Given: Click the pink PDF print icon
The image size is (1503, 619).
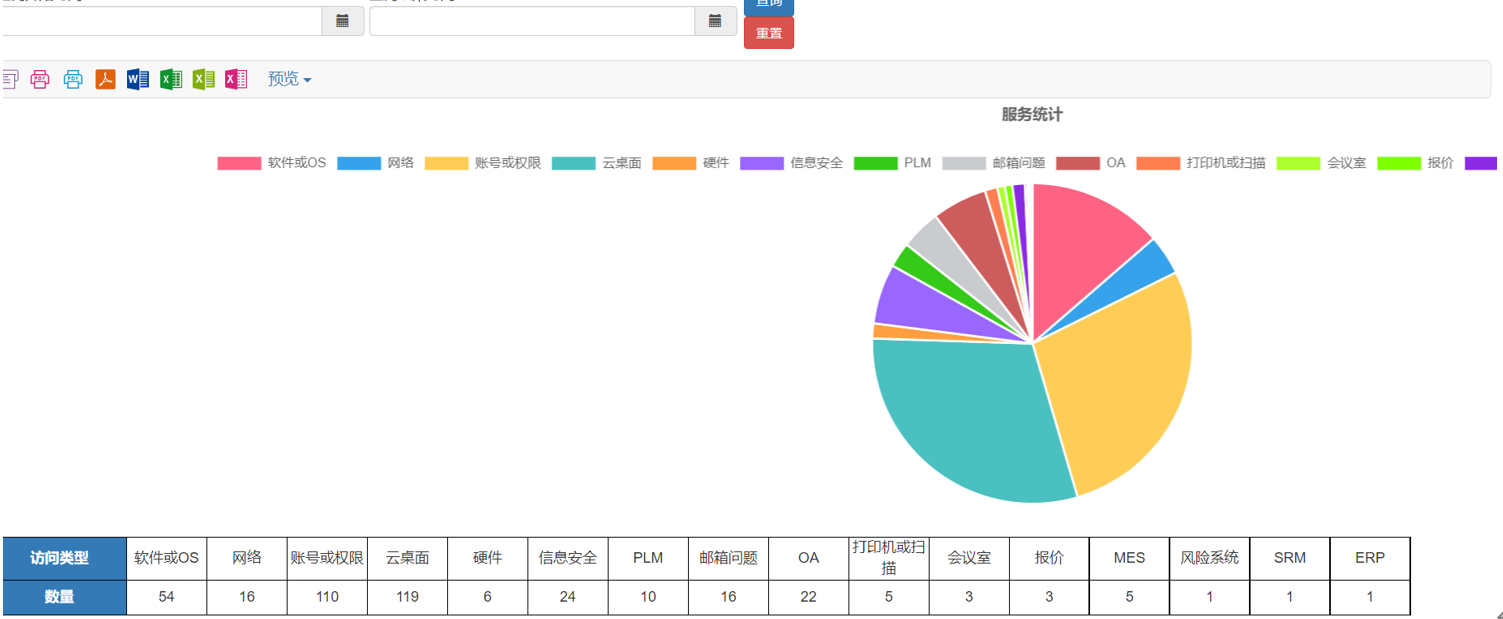Looking at the screenshot, I should click(40, 79).
